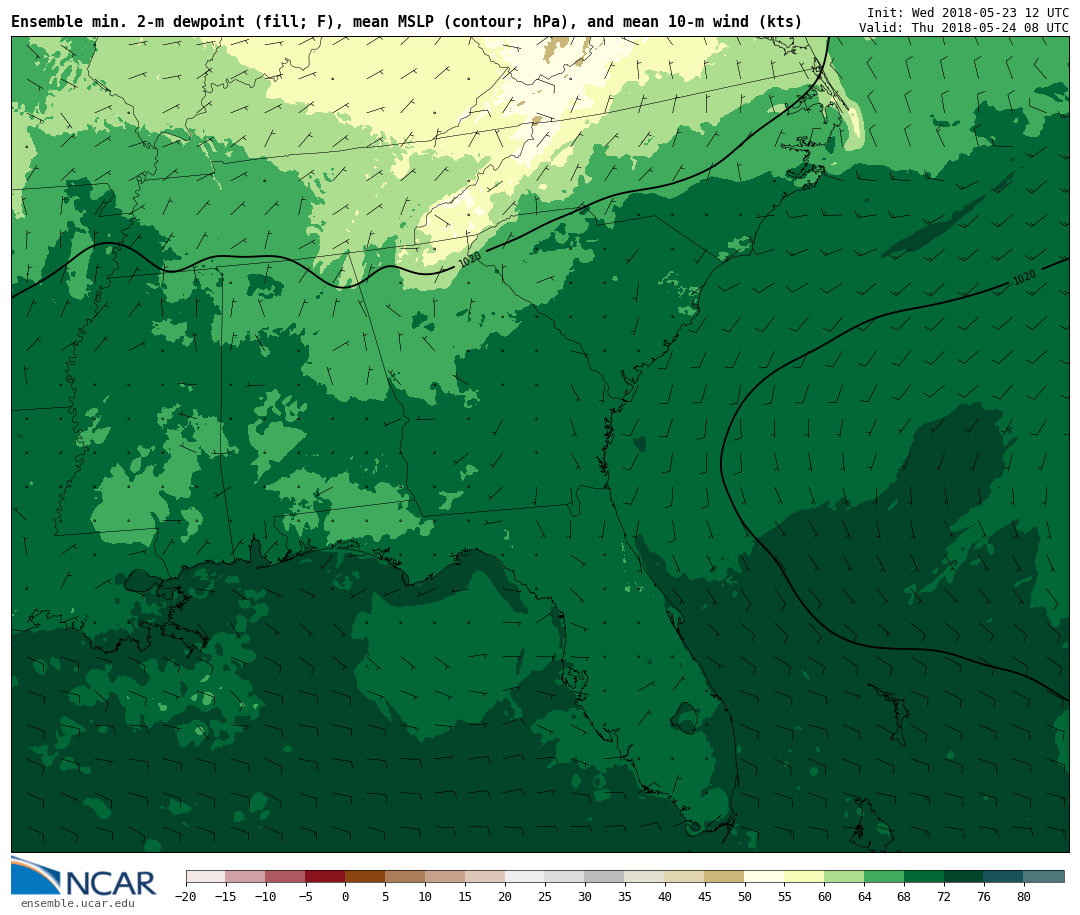Select the plot title about ensemble min. dewpoint
The height and width of the screenshot is (915, 1080).
coord(406,22)
